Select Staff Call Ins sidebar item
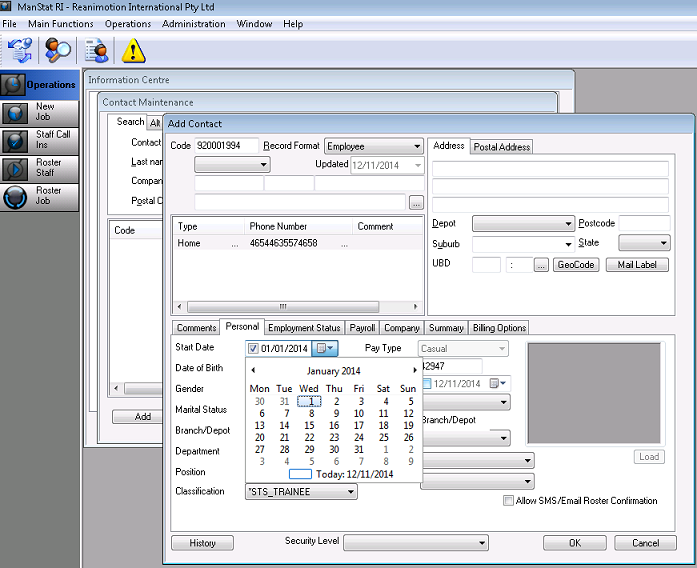This screenshot has width=697, height=568. (x=40, y=140)
